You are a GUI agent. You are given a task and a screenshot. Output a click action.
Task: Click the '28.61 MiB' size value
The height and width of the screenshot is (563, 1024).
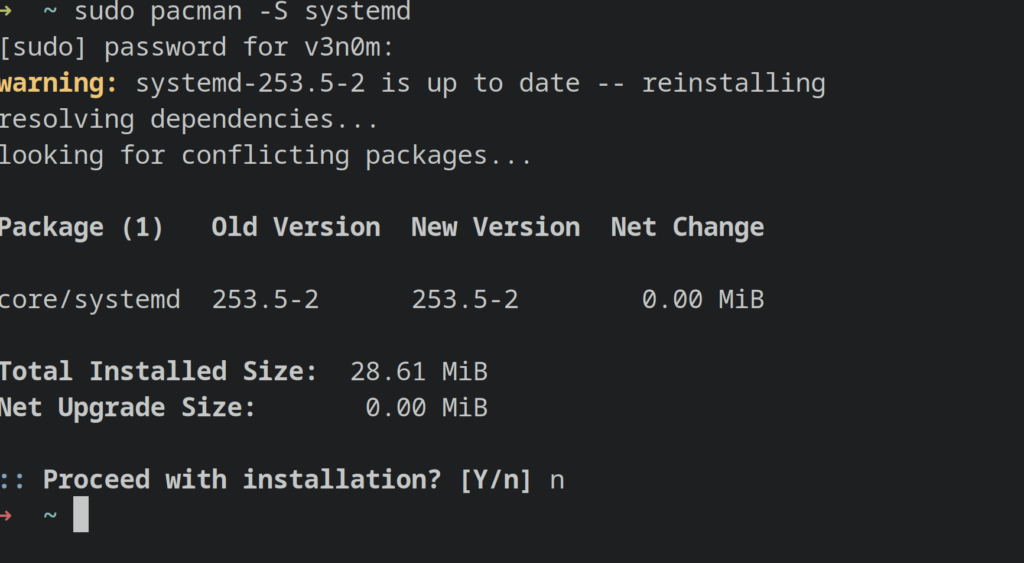(x=419, y=372)
